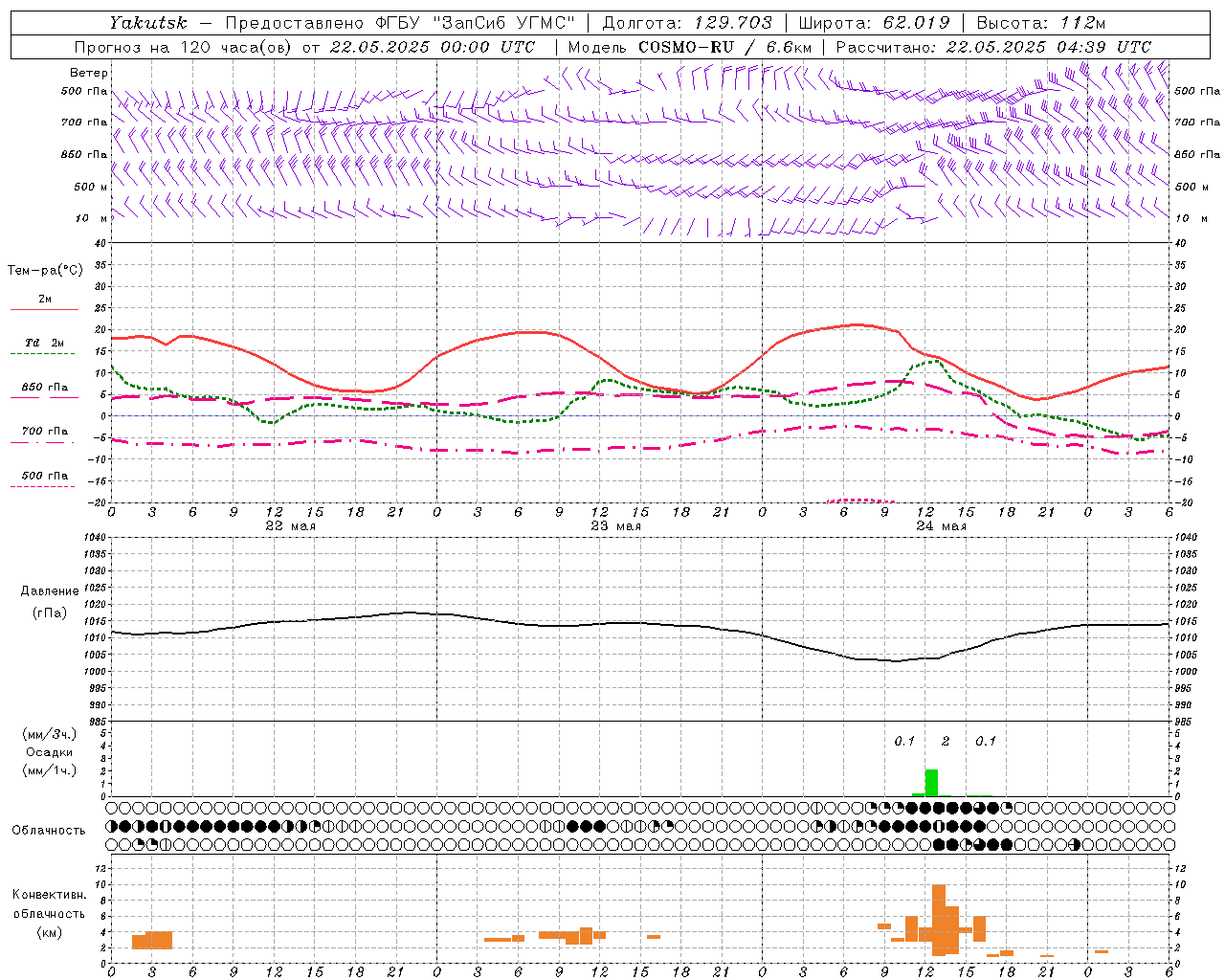
Task: Select the "23 мая" date label
Action: click(615, 526)
